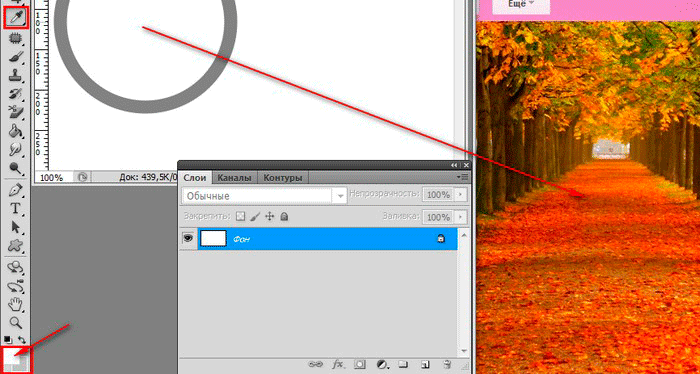Expand the Непрозрачность opacity arrow
Viewport: 700px width, 374px height.
pos(460,195)
